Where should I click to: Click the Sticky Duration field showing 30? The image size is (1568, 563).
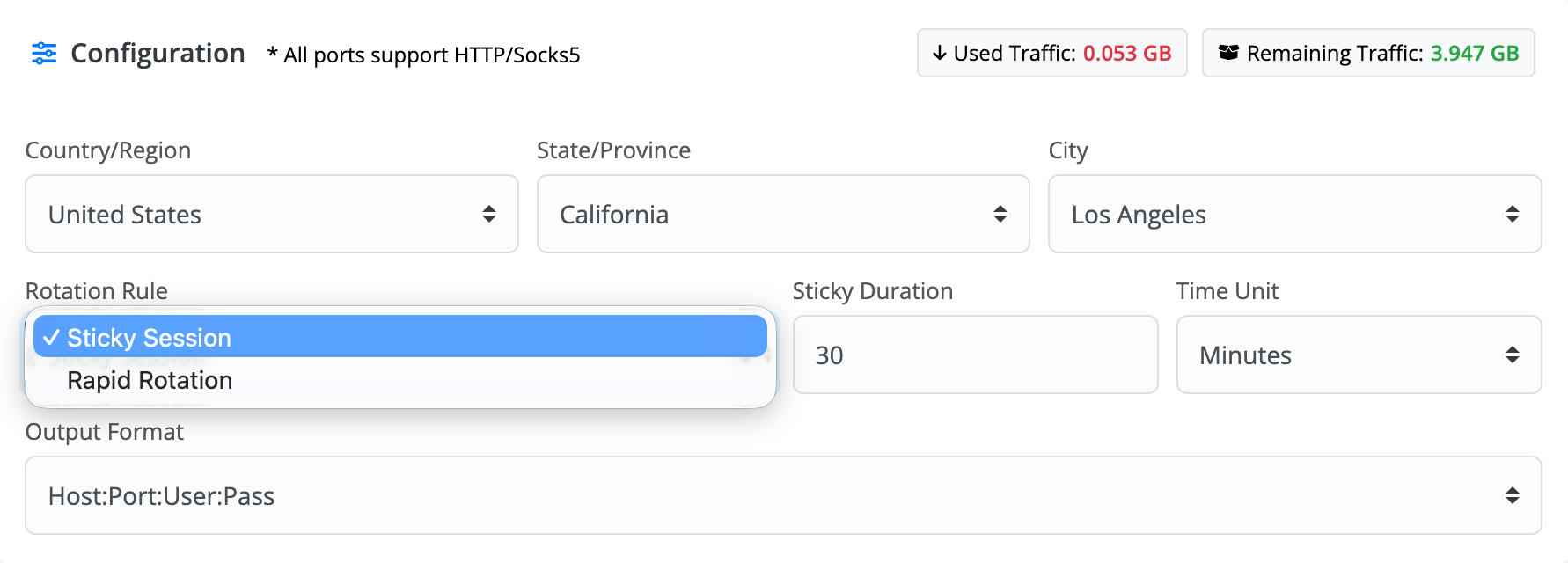tap(975, 355)
